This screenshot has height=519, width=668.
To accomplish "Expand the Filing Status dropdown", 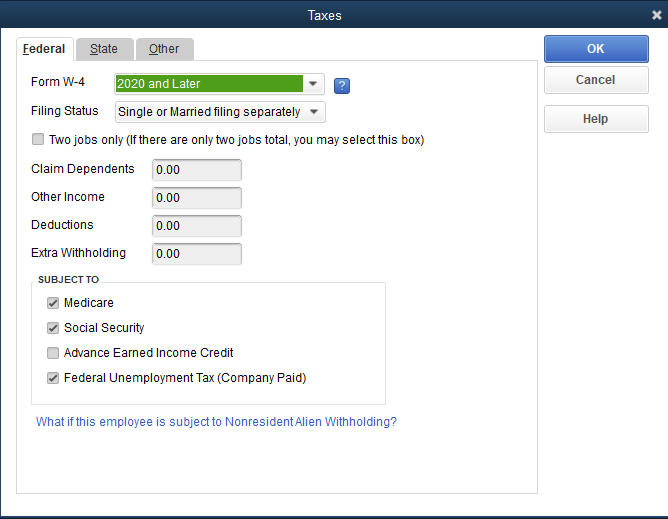I will pyautogui.click(x=315, y=112).
